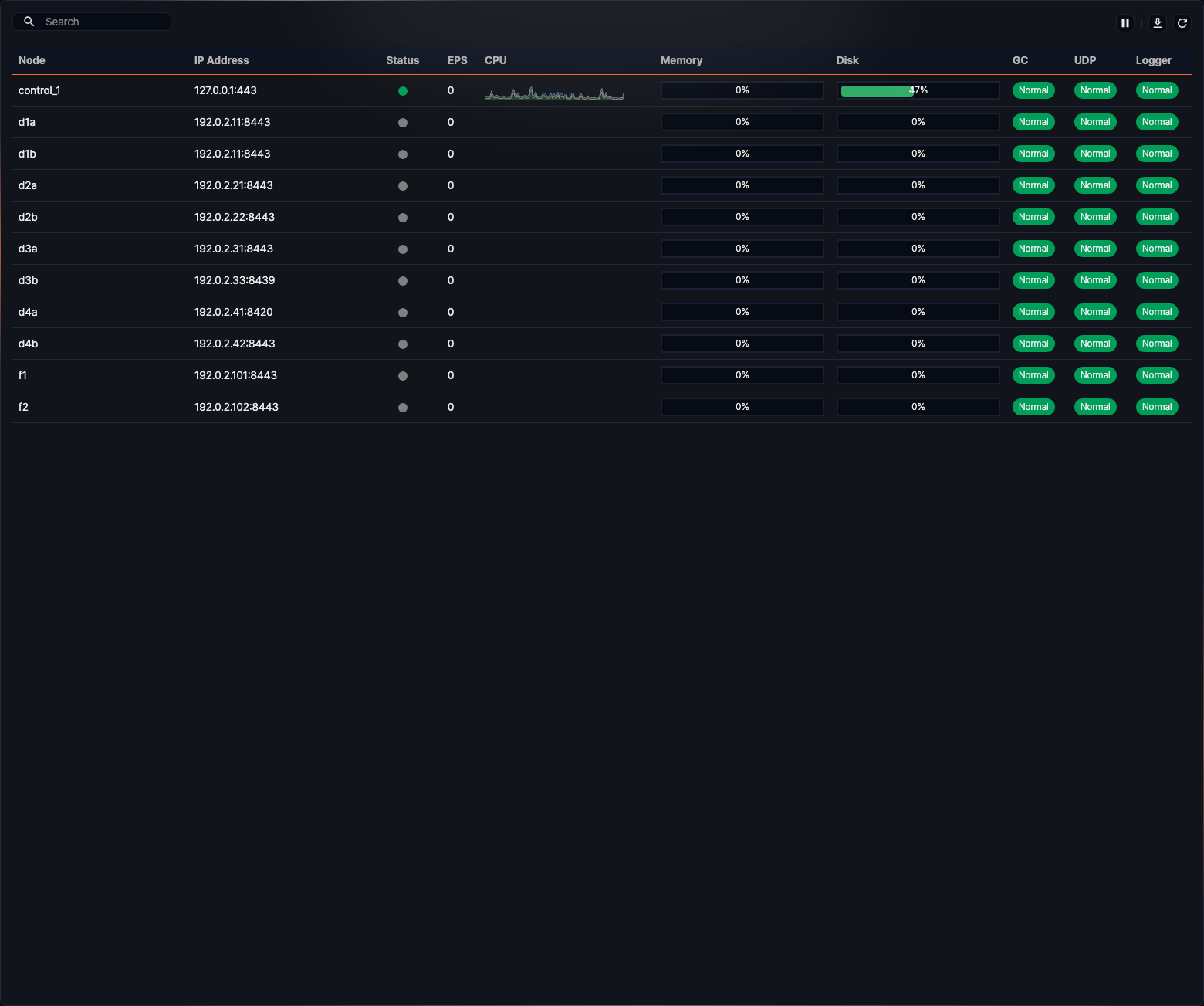
Task: Refresh the node status table
Action: tap(1182, 22)
